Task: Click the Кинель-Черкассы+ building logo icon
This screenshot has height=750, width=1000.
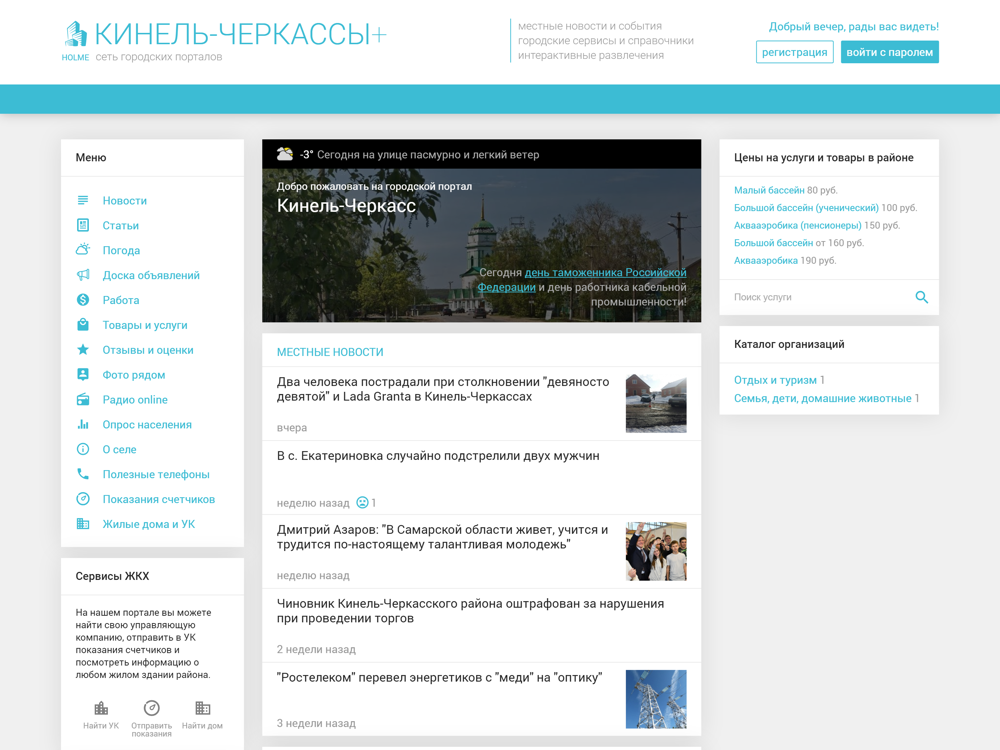Action: (76, 34)
